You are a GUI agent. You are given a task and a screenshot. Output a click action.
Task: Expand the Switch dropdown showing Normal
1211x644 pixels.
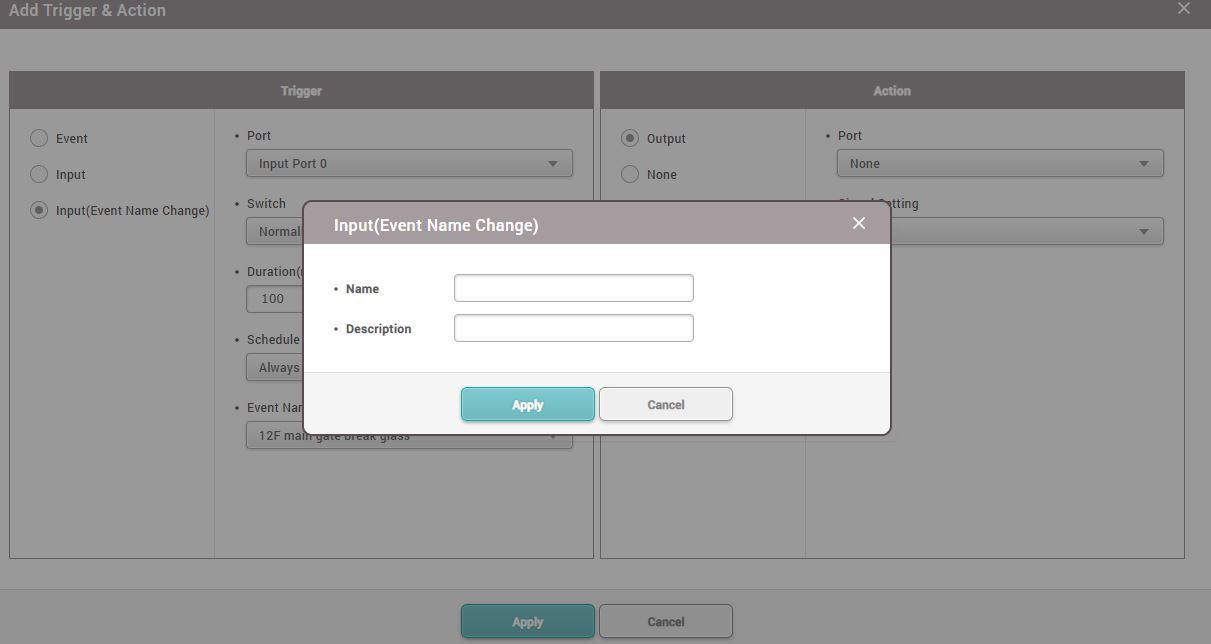[x=273, y=231]
